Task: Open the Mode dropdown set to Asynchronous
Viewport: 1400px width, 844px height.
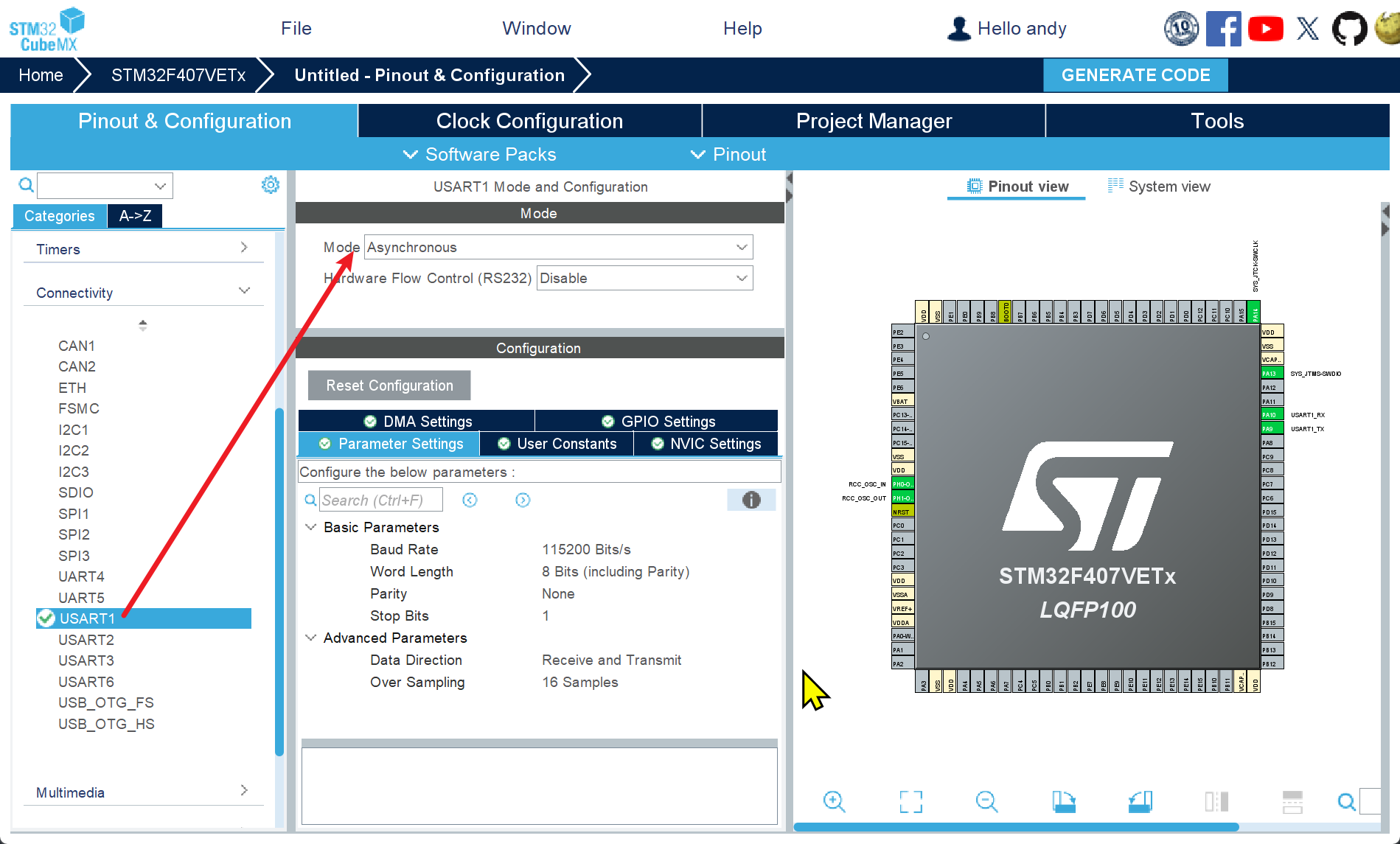Action: (559, 247)
